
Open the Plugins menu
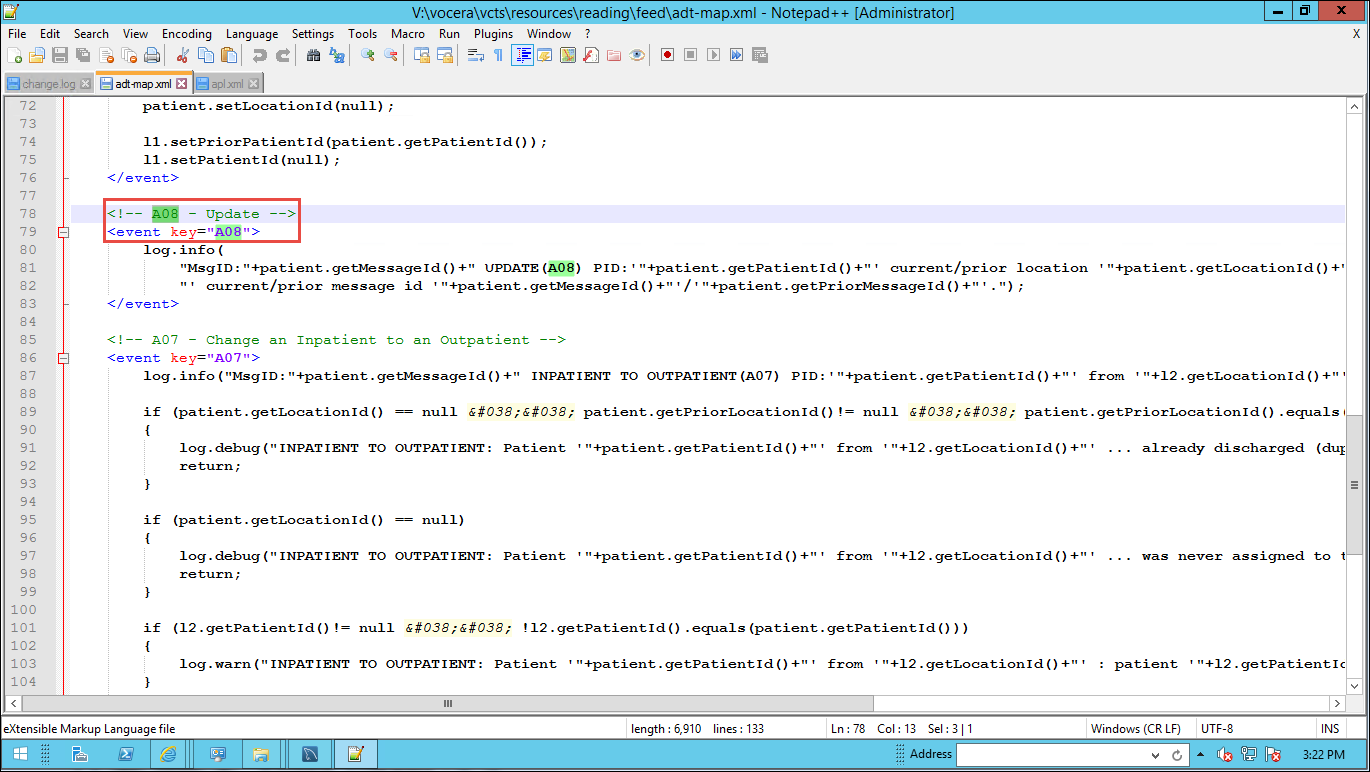pyautogui.click(x=493, y=33)
